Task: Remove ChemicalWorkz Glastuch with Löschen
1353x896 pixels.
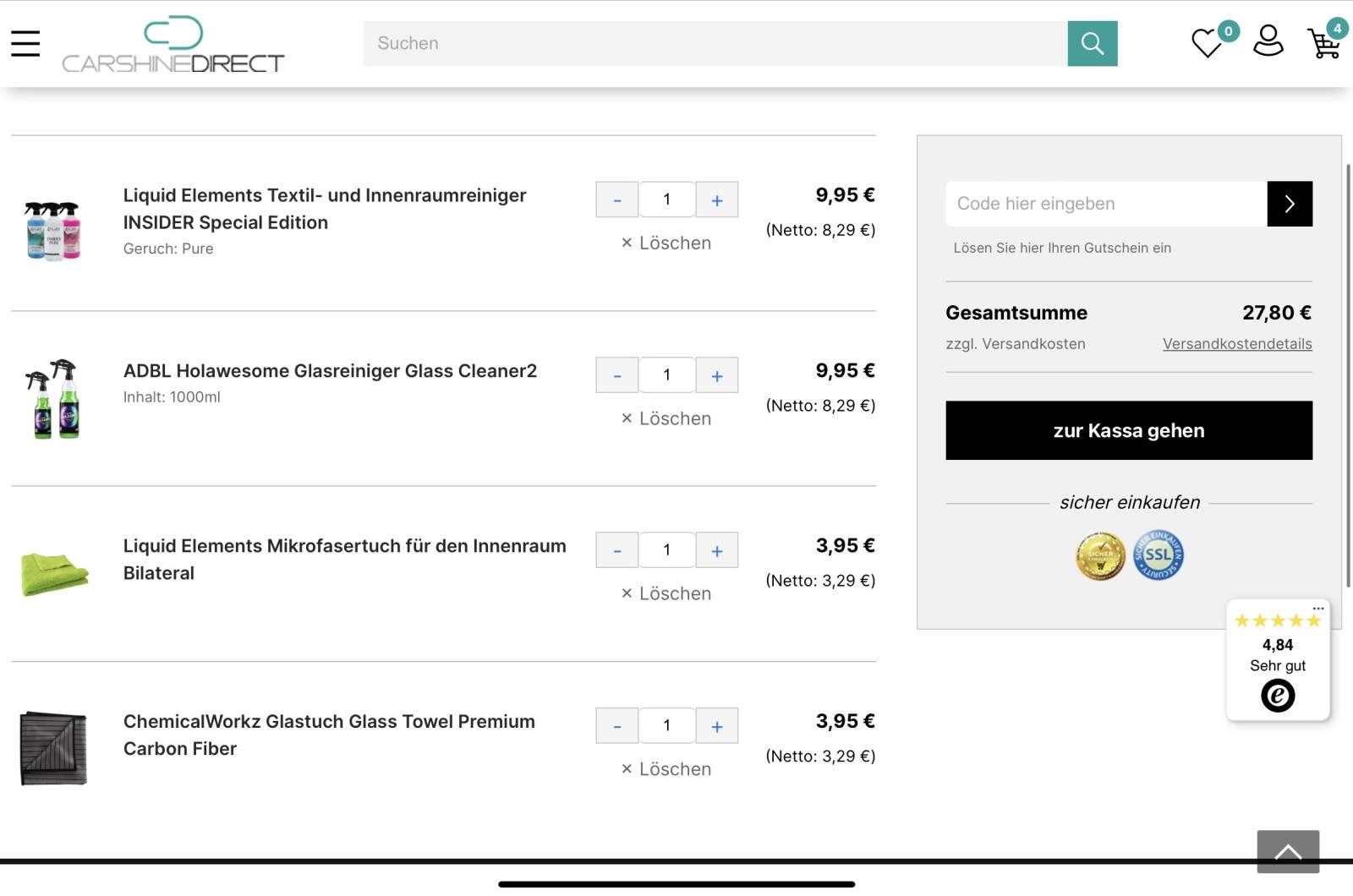Action: coord(666,769)
